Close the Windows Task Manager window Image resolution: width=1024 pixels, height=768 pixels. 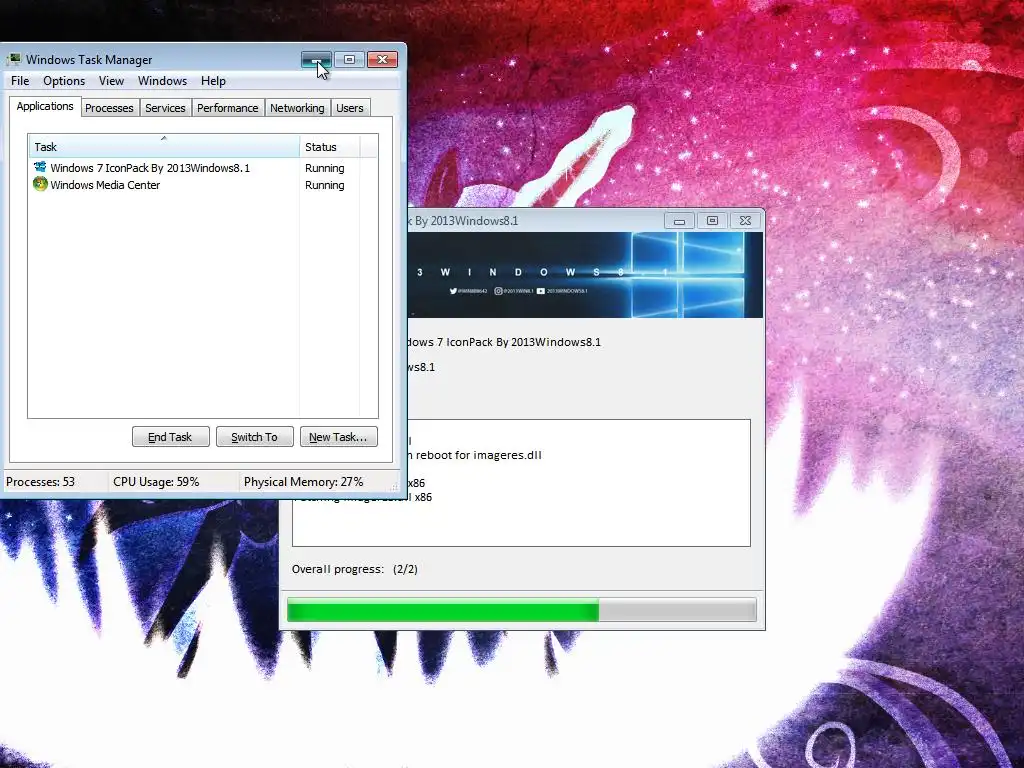(382, 60)
